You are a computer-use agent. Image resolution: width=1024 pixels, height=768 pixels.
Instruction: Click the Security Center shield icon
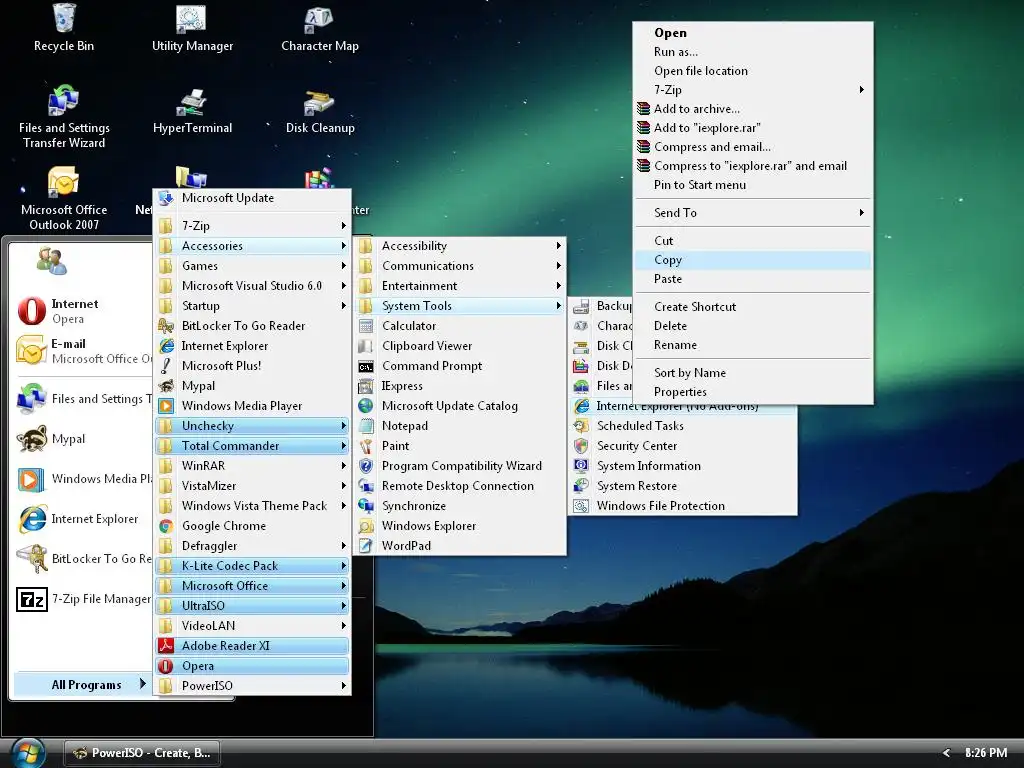click(581, 446)
